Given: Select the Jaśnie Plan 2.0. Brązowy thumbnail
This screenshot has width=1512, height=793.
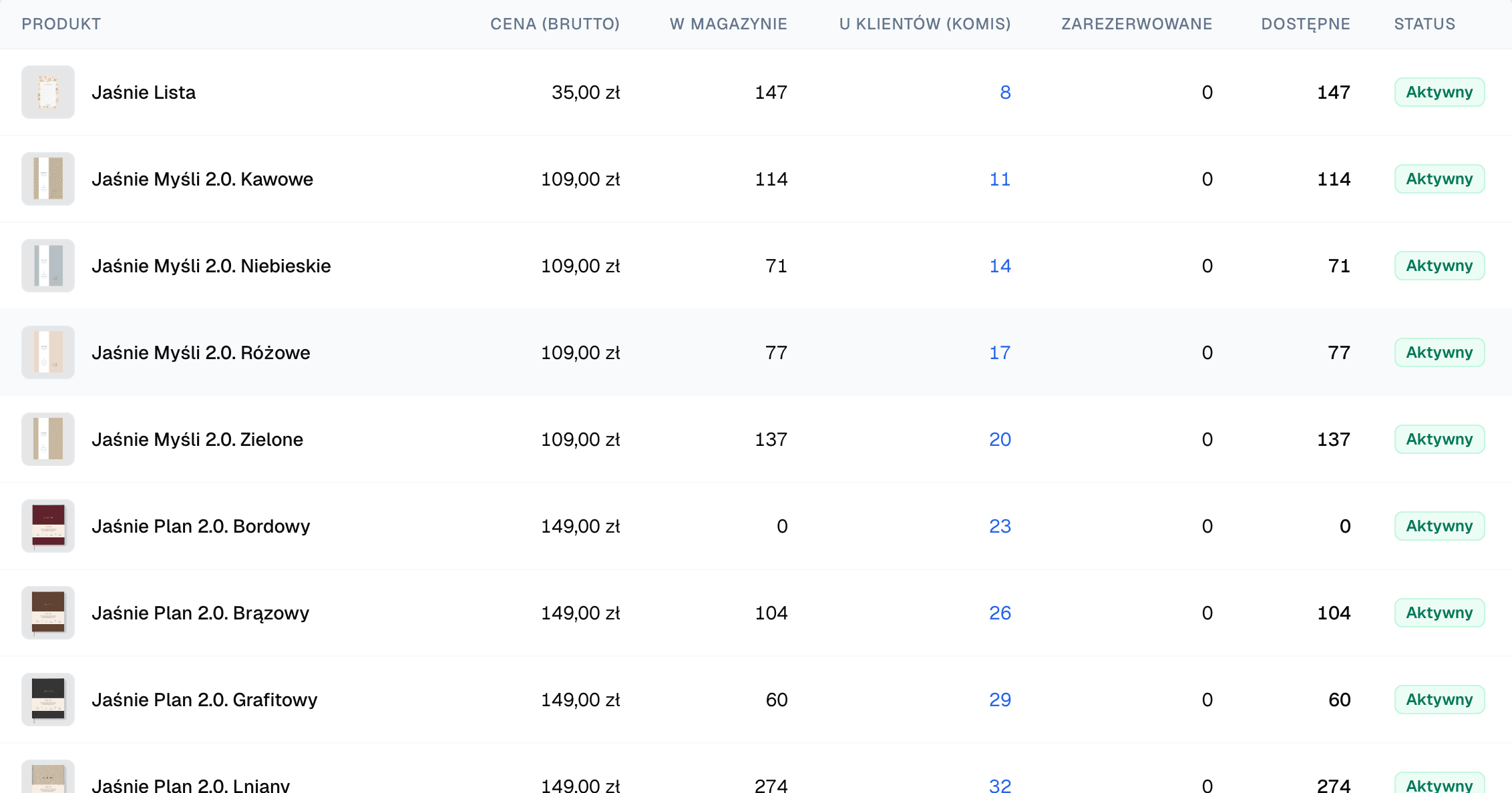Looking at the screenshot, I should [x=48, y=613].
